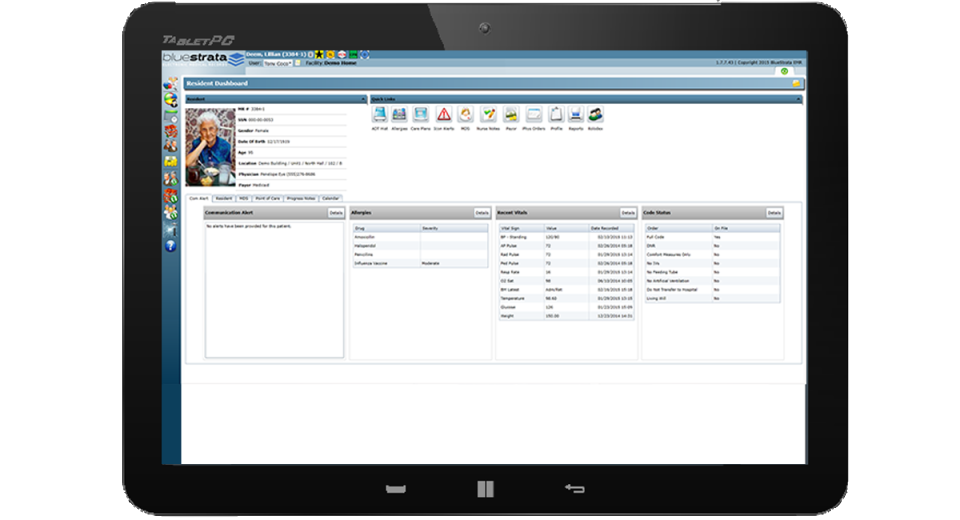Select the BP - Standing vital row
Viewport: 960px width, 520px height.
[x=566, y=237]
